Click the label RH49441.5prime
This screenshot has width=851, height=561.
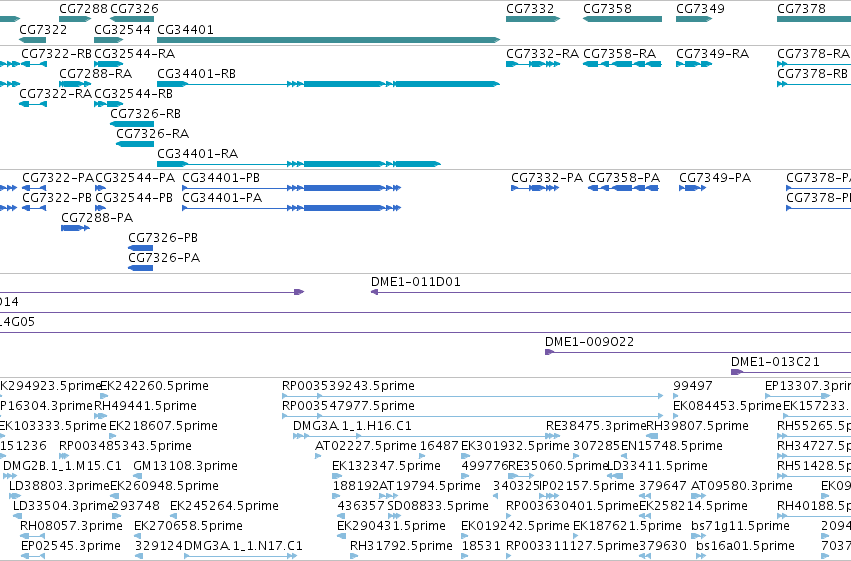[145, 406]
